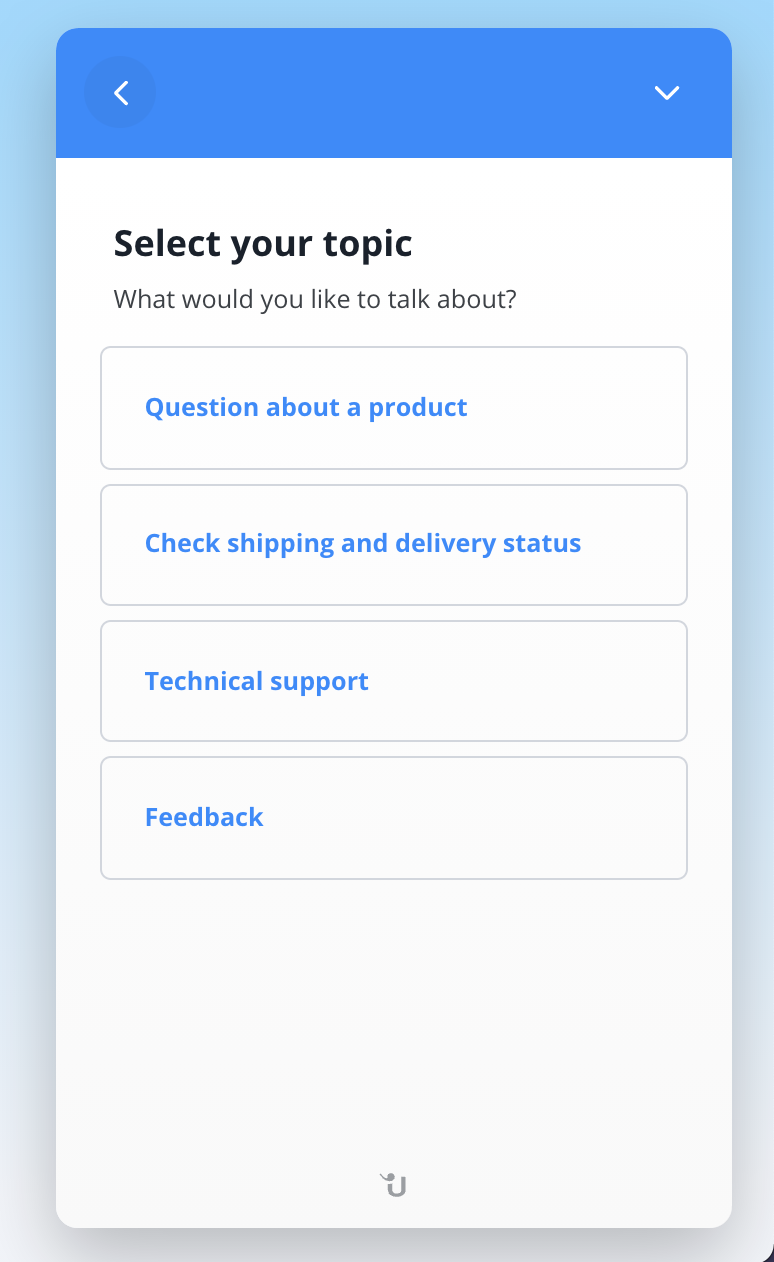Go back to the previous chat screen
The height and width of the screenshot is (1262, 774).
121,93
